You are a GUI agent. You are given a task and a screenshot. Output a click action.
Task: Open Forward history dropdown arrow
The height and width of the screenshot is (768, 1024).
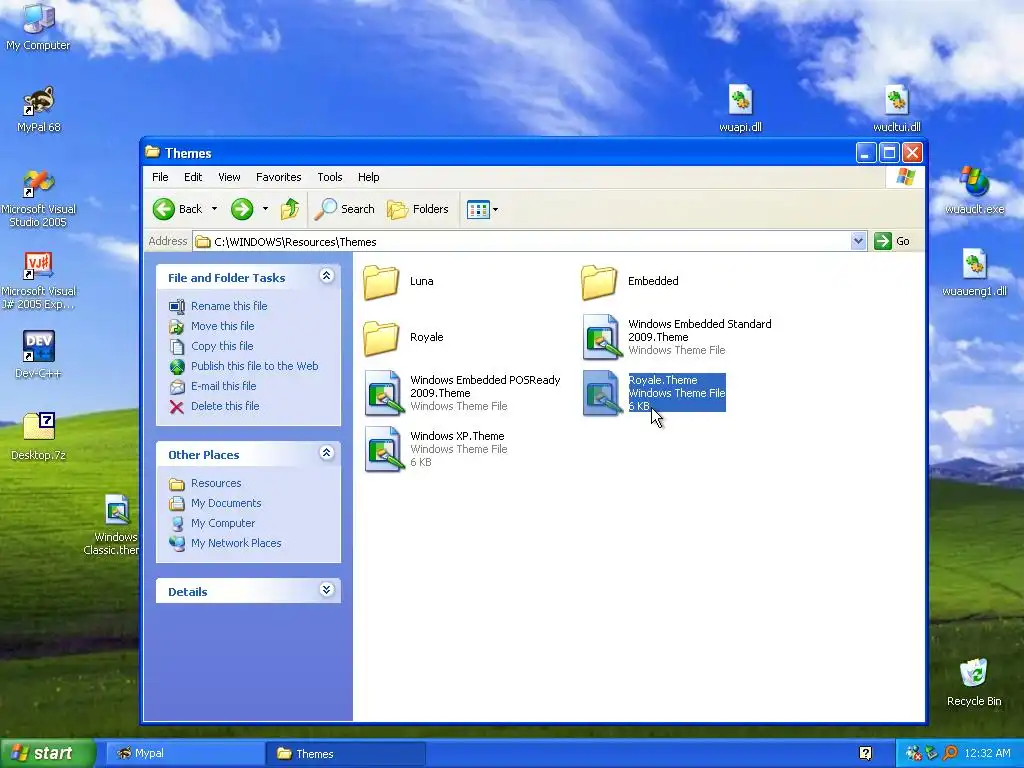265,209
